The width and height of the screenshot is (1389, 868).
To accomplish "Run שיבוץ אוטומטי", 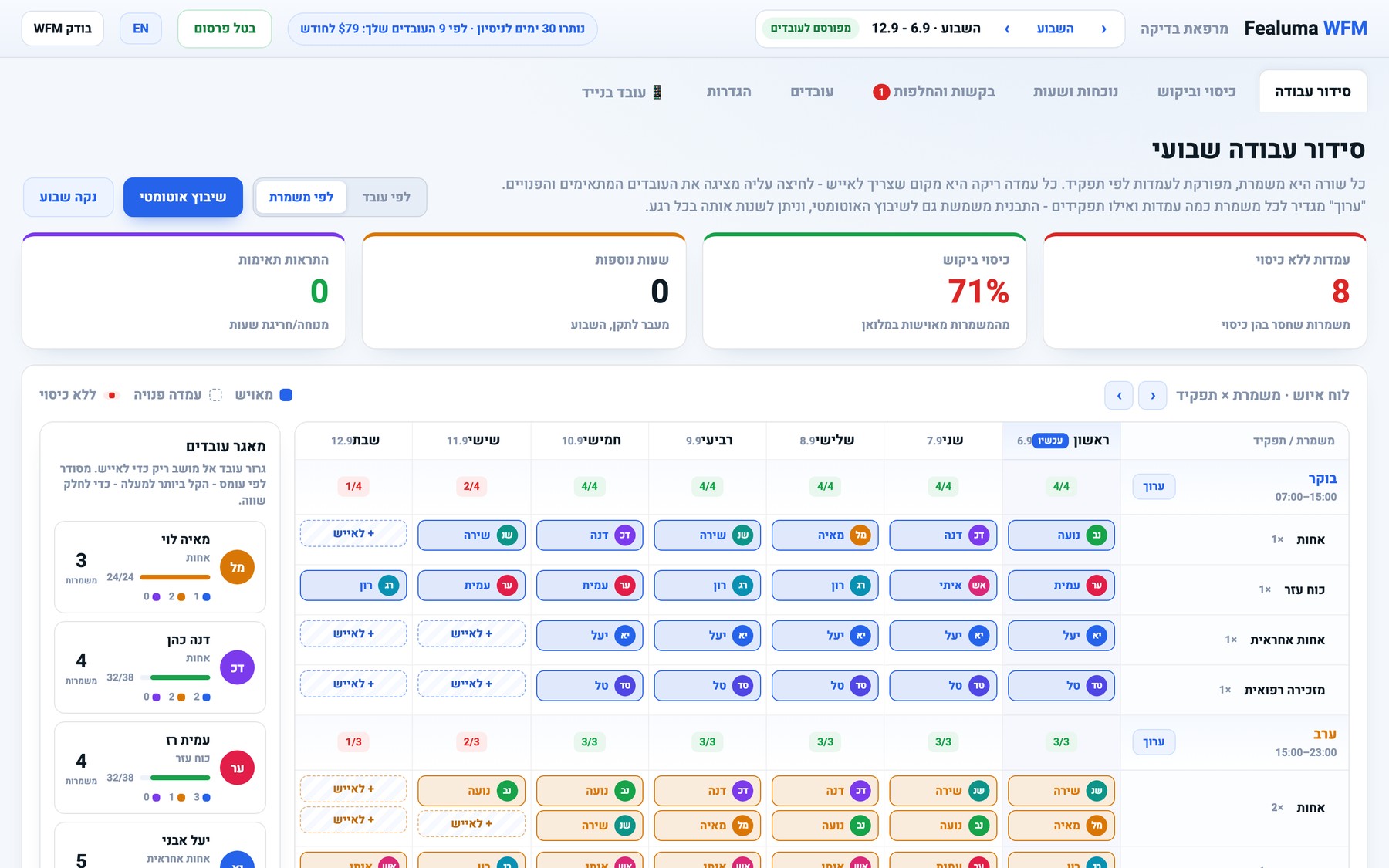I will click(183, 198).
